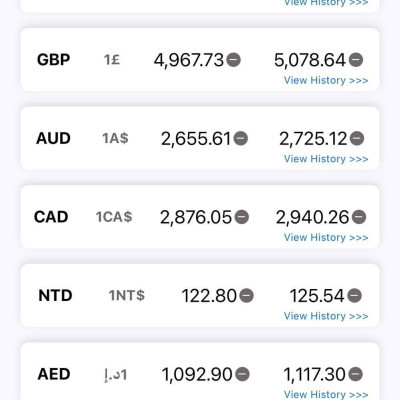Click the gray minus icon beside 5,078.64

pyautogui.click(x=356, y=60)
